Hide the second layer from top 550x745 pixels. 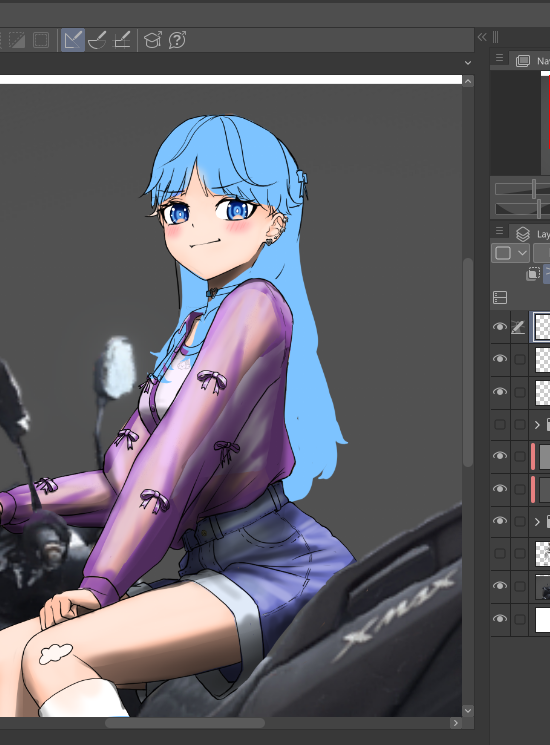coord(500,359)
